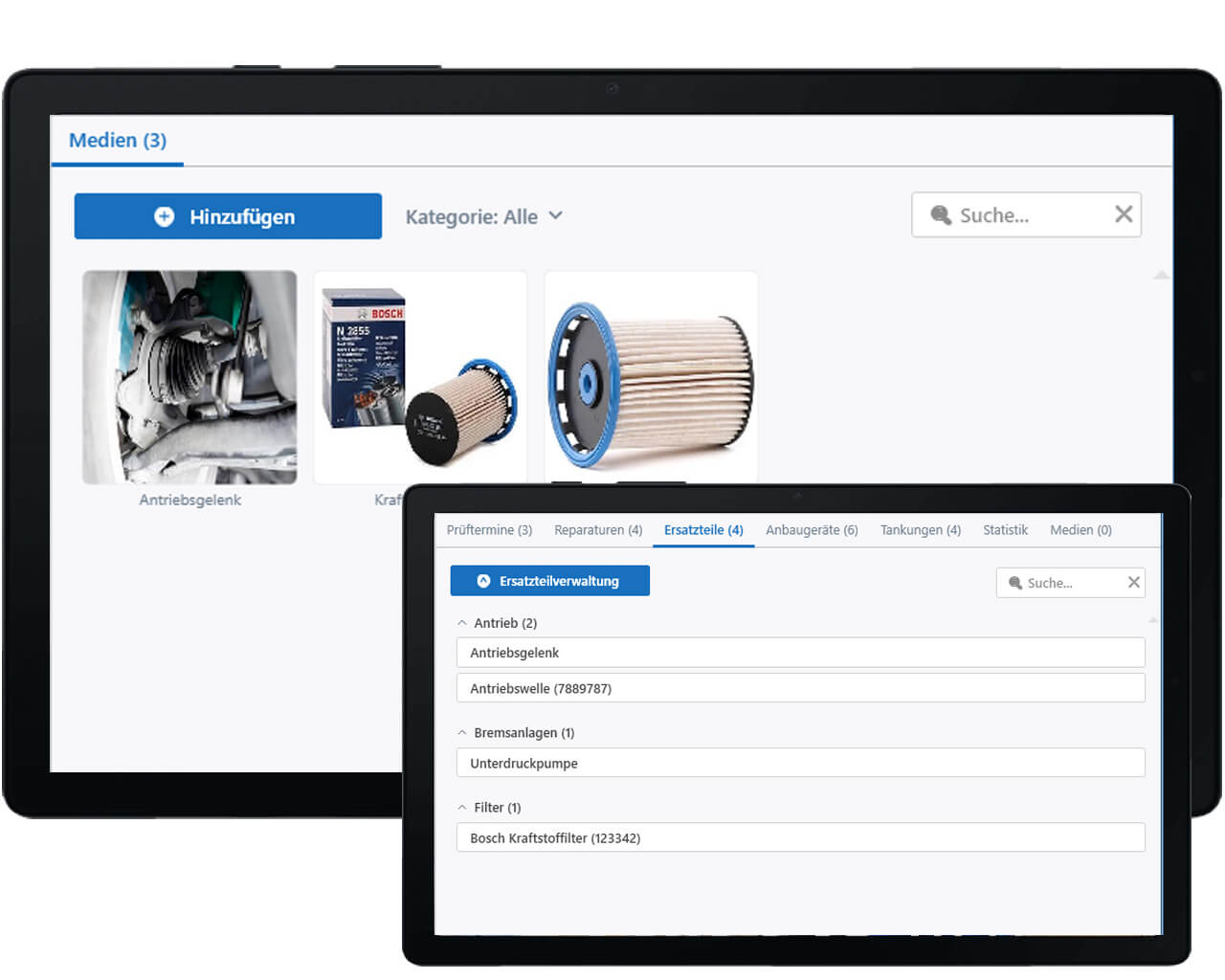Screen dimensions: 1225x980
Task: Switch to the Reparaturen (4) tab
Action: pos(598,530)
